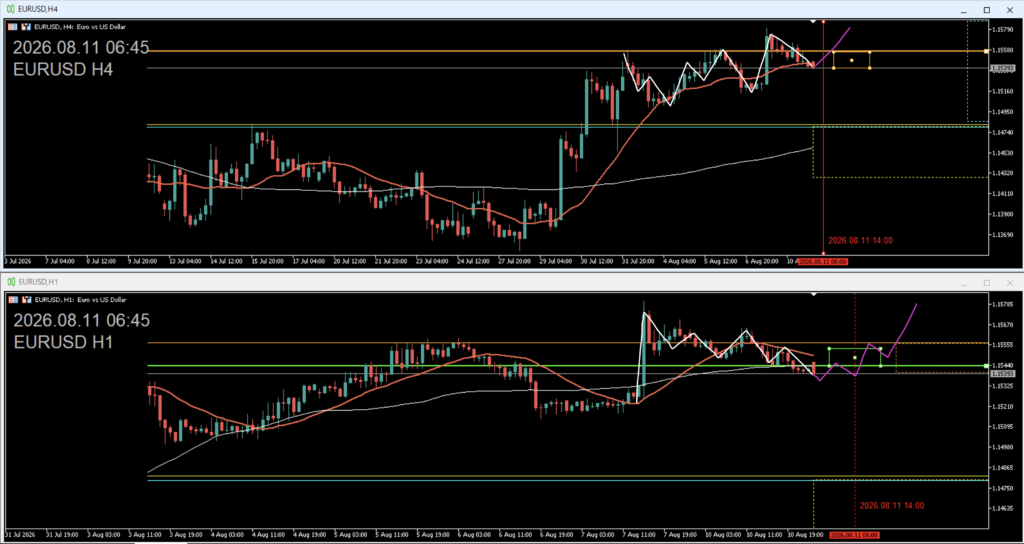Click the green candlestick icon in EURUSD,H1 title bar
Screen dimensions: 1024x544
(x=11, y=282)
